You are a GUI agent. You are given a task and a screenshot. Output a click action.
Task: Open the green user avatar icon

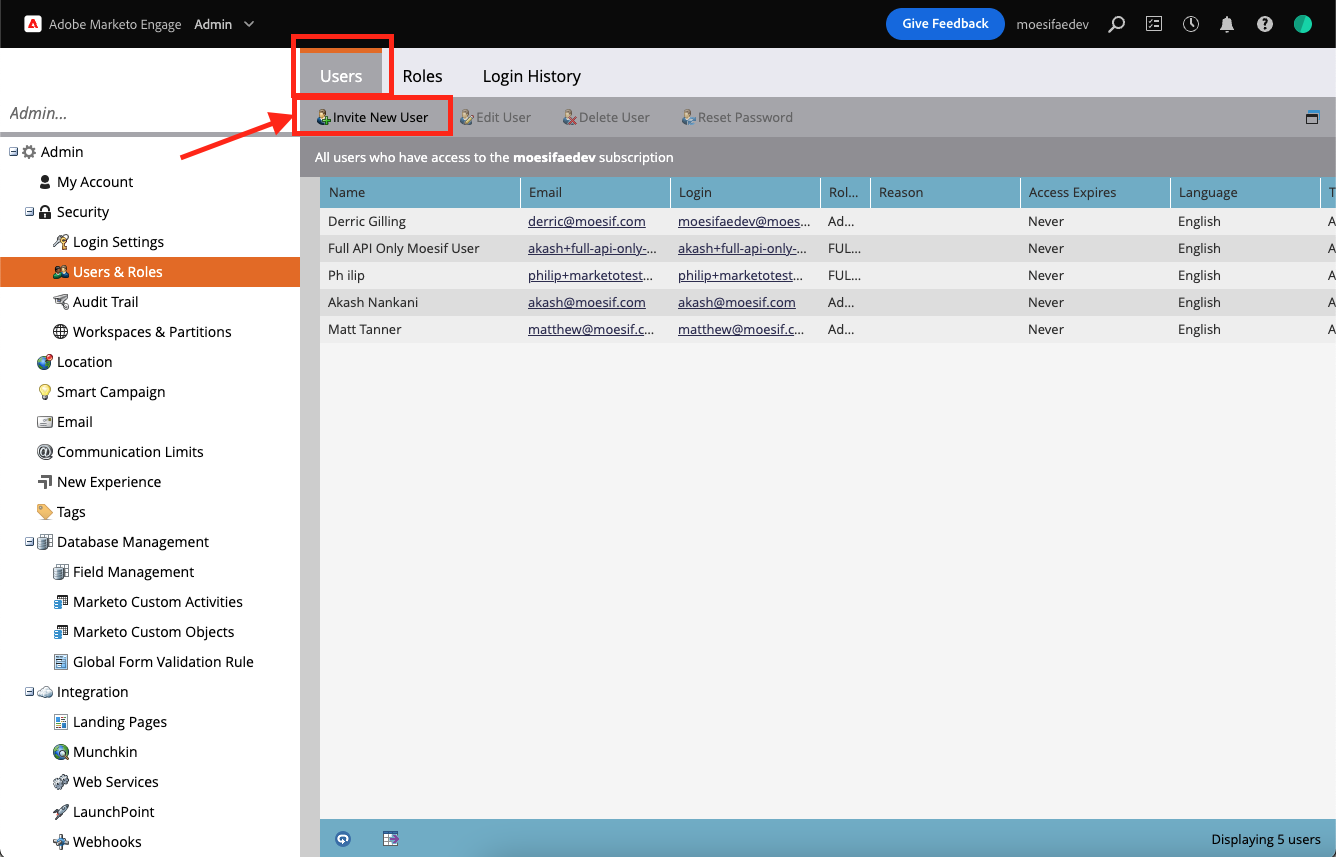1302,24
